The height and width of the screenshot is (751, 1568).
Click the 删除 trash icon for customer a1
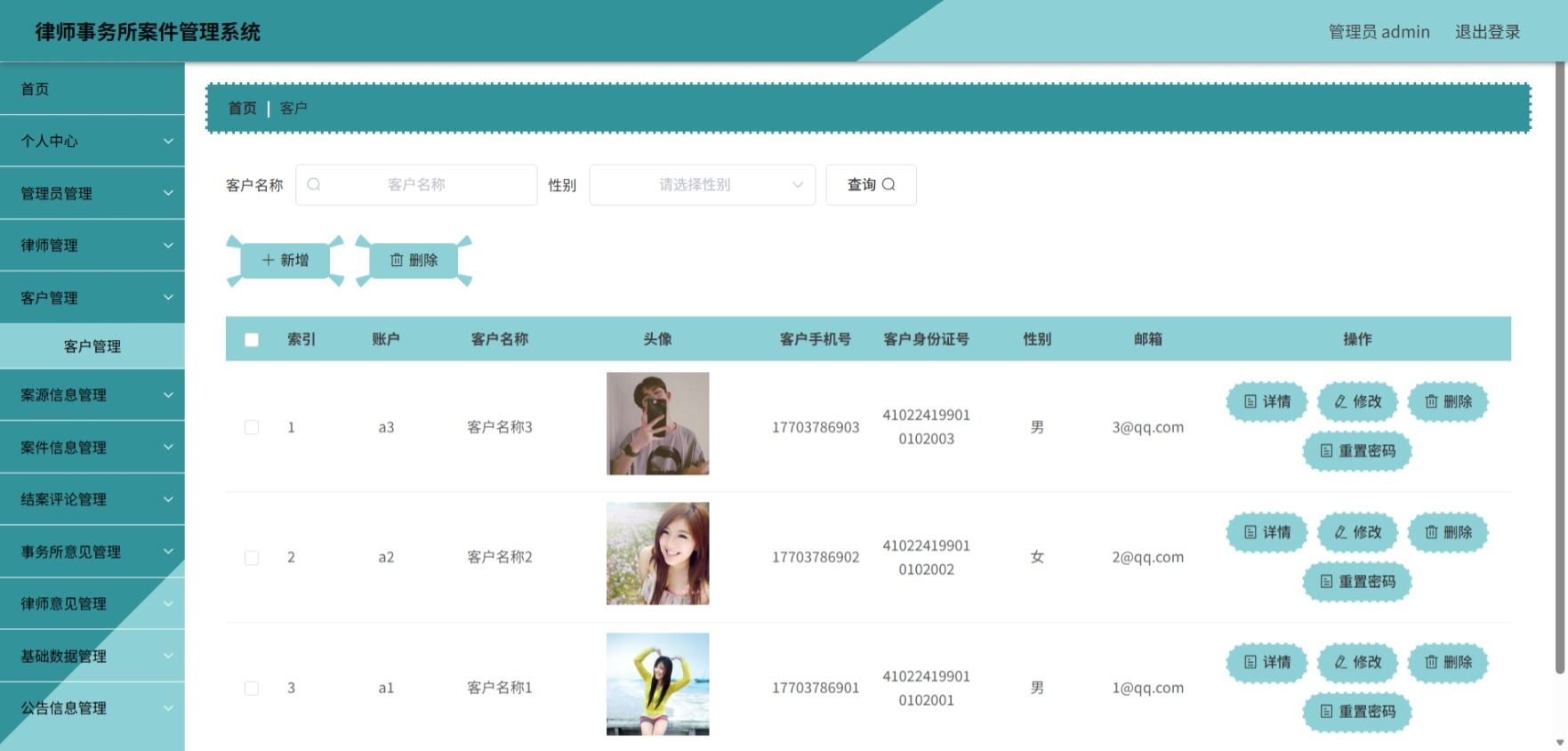[x=1431, y=662]
